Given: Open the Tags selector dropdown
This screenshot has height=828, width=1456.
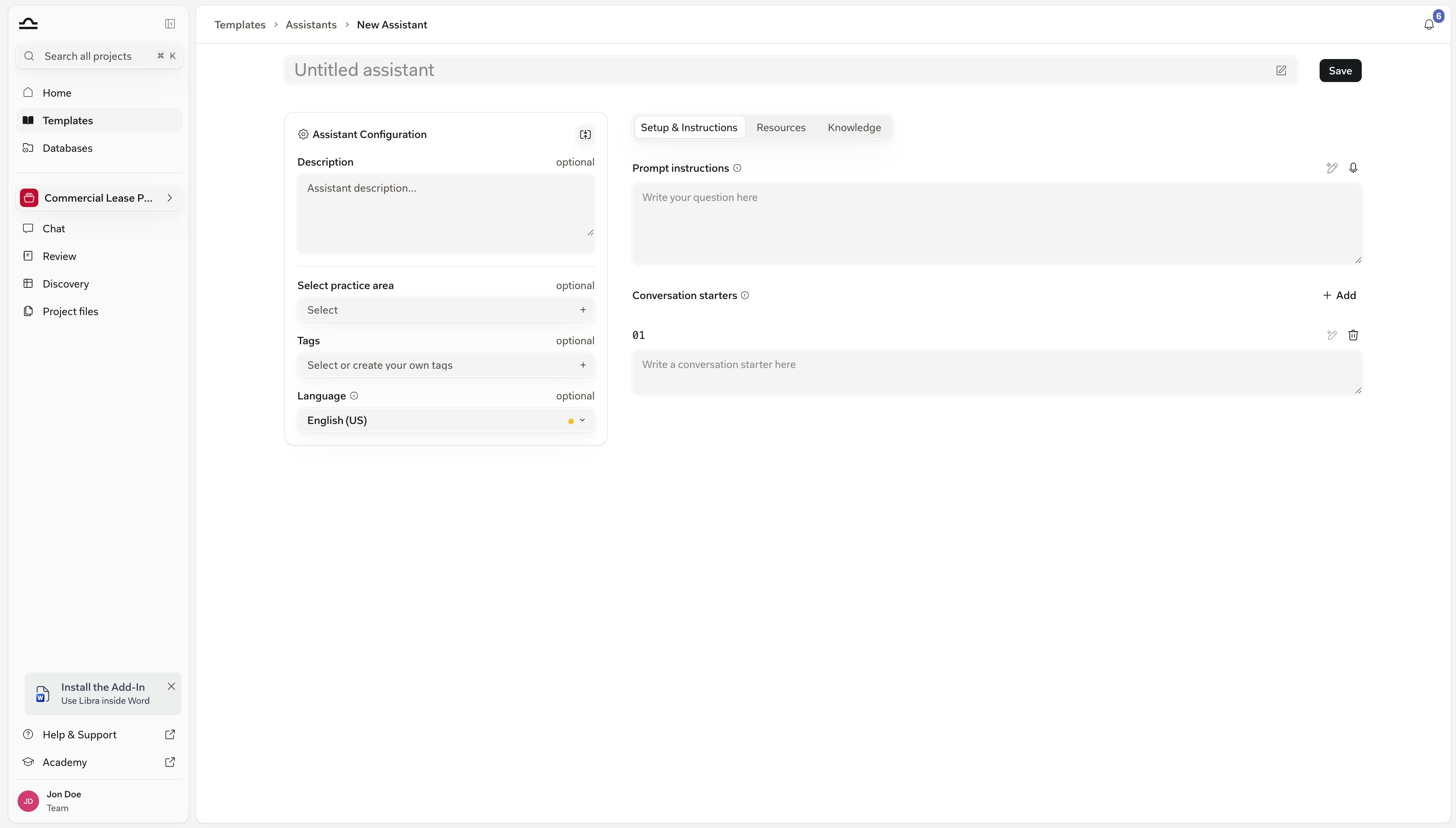Looking at the screenshot, I should [446, 365].
